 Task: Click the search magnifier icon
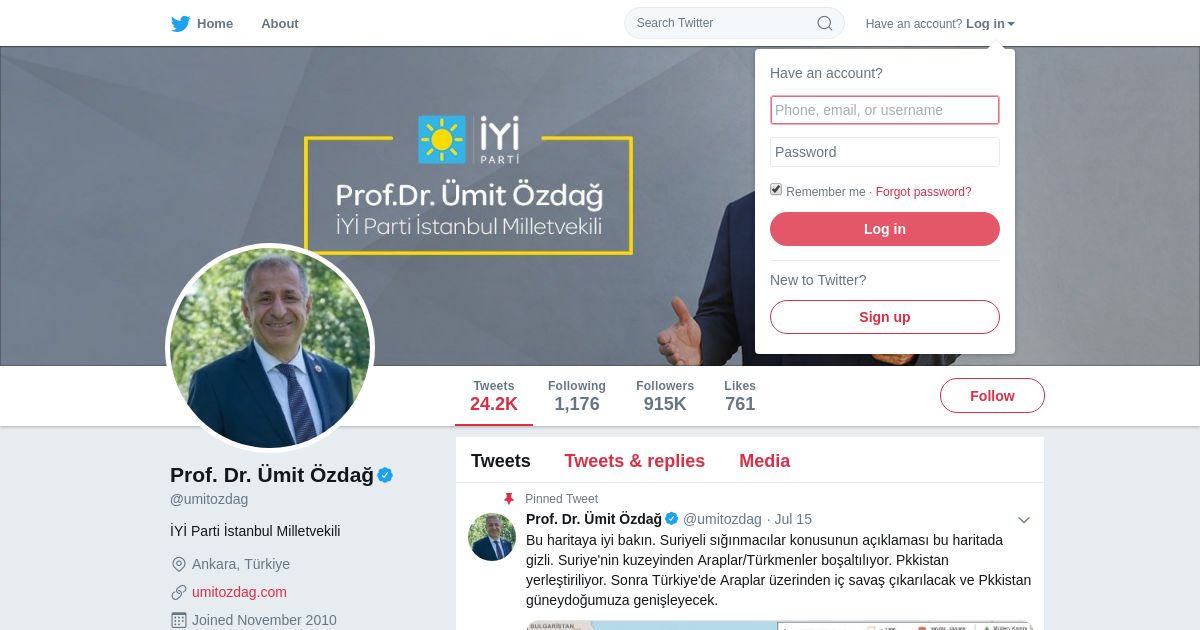click(825, 23)
